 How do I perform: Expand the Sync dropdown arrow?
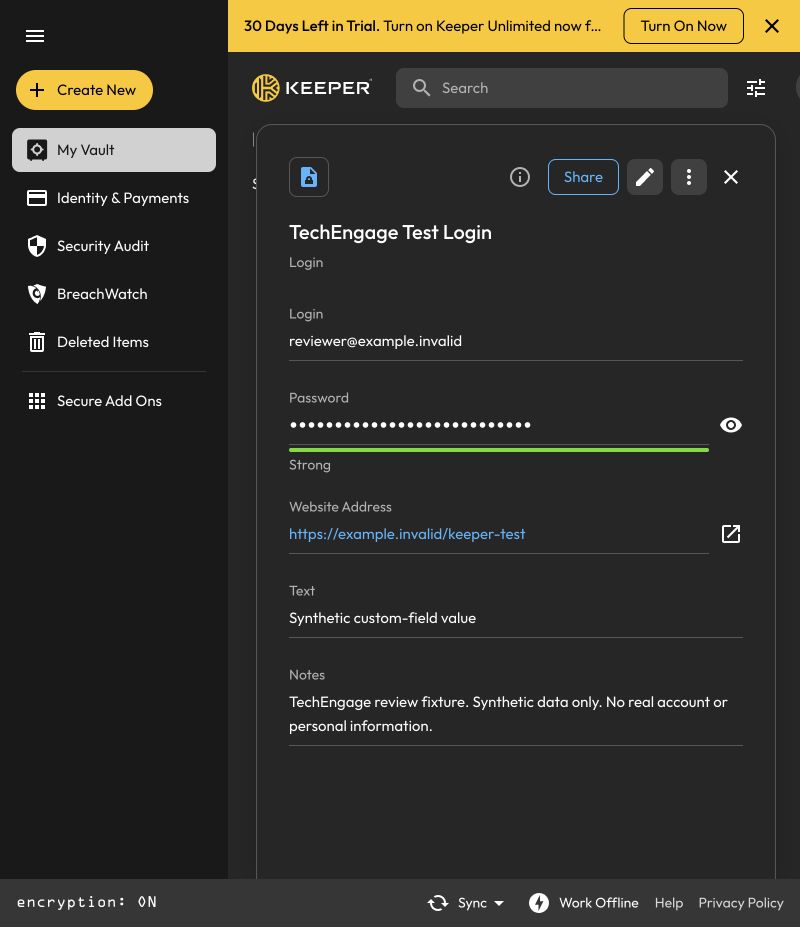[x=499, y=903]
